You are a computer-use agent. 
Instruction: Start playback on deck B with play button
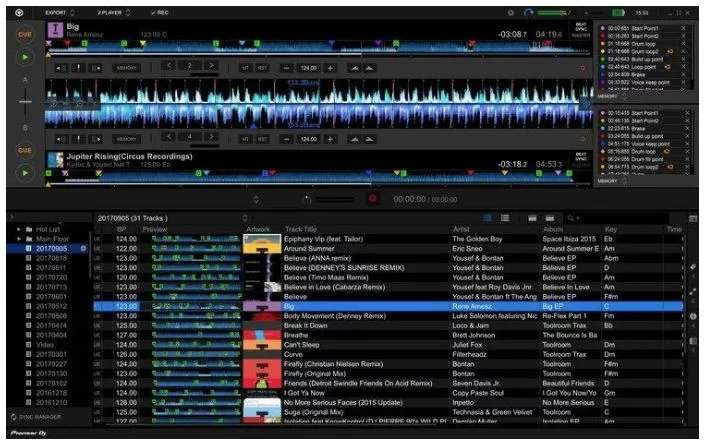coord(25,173)
